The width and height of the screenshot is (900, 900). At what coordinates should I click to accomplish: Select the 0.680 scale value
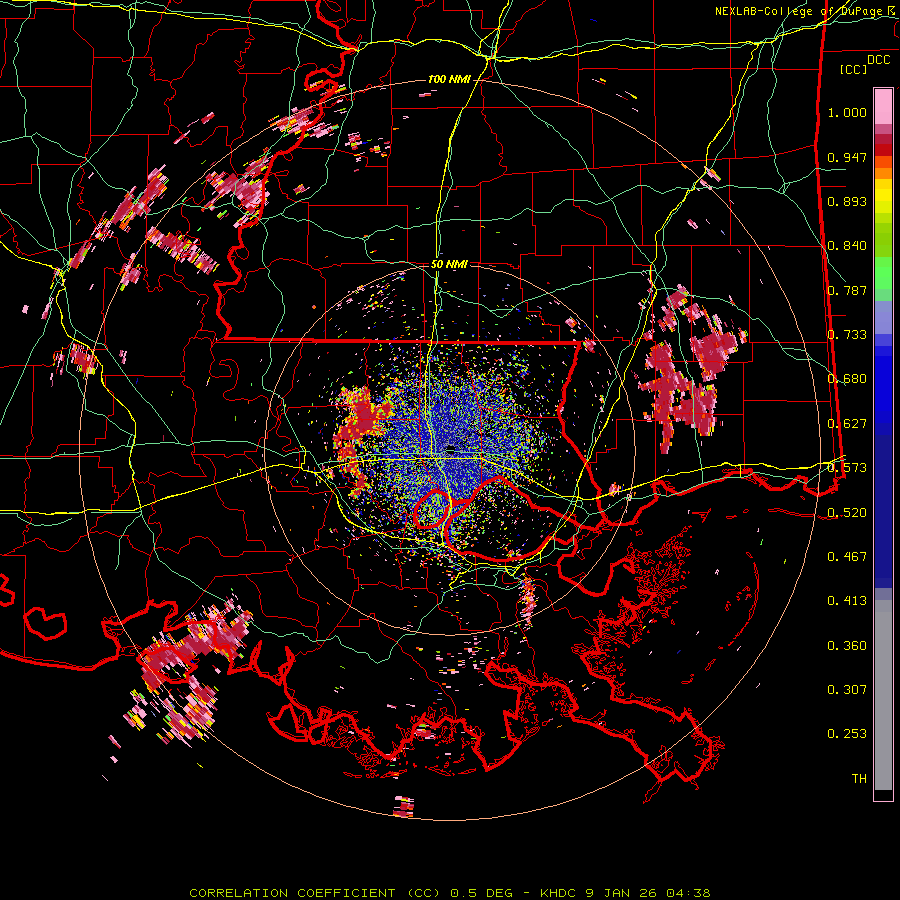[847, 379]
